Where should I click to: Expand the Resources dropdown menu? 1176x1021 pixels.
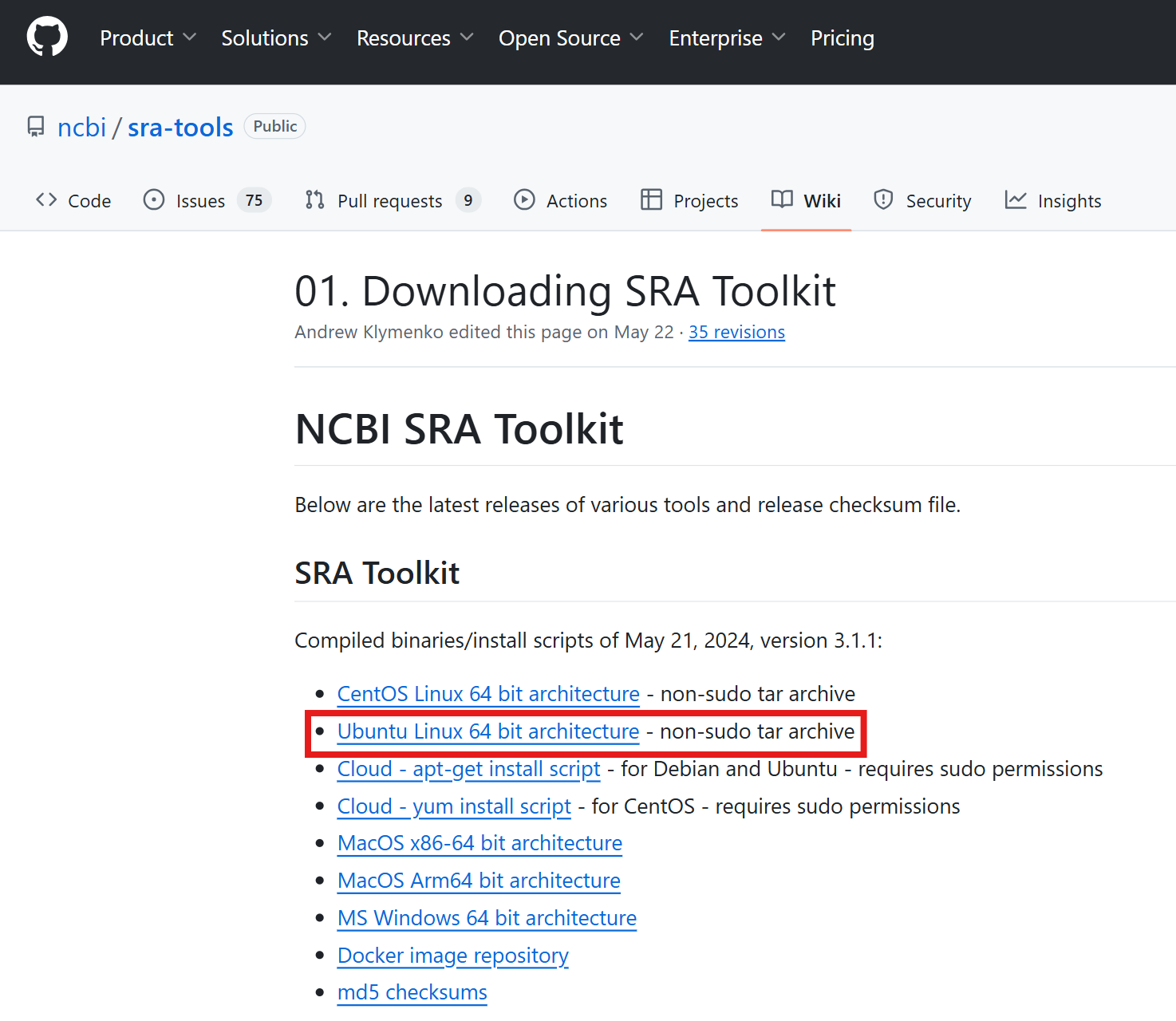pyautogui.click(x=415, y=37)
